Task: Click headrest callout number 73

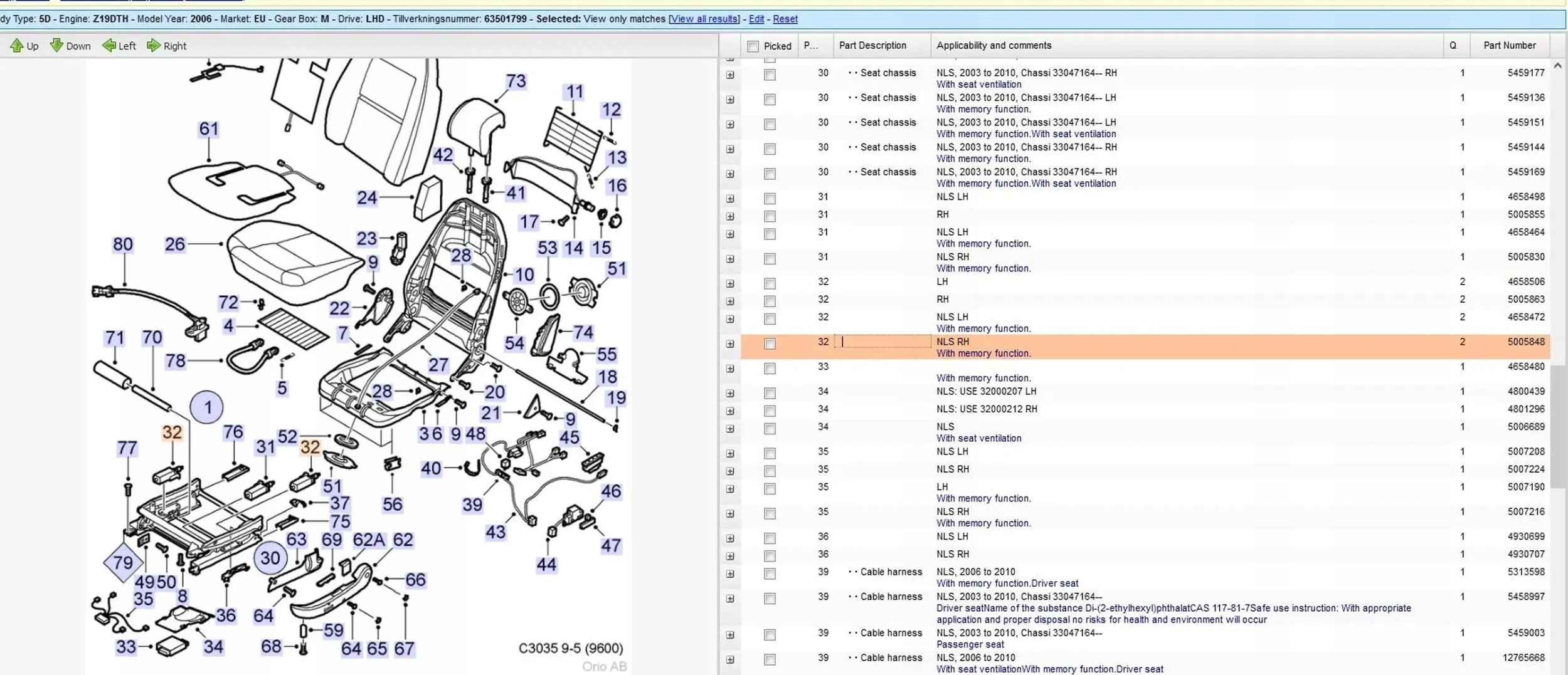Action: [516, 81]
